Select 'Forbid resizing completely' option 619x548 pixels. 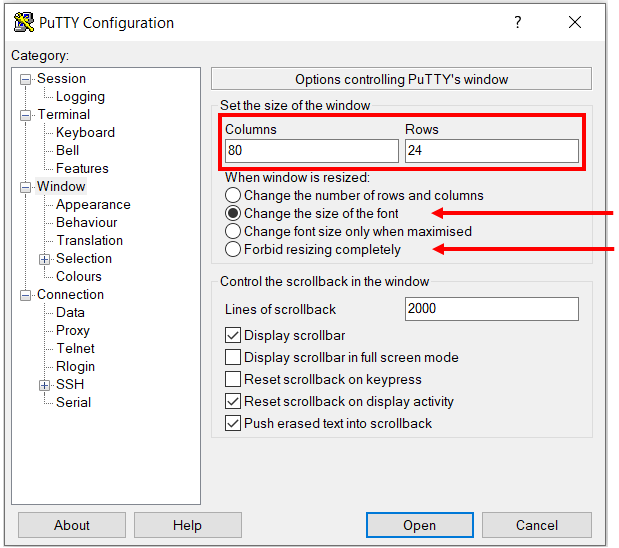click(x=233, y=250)
